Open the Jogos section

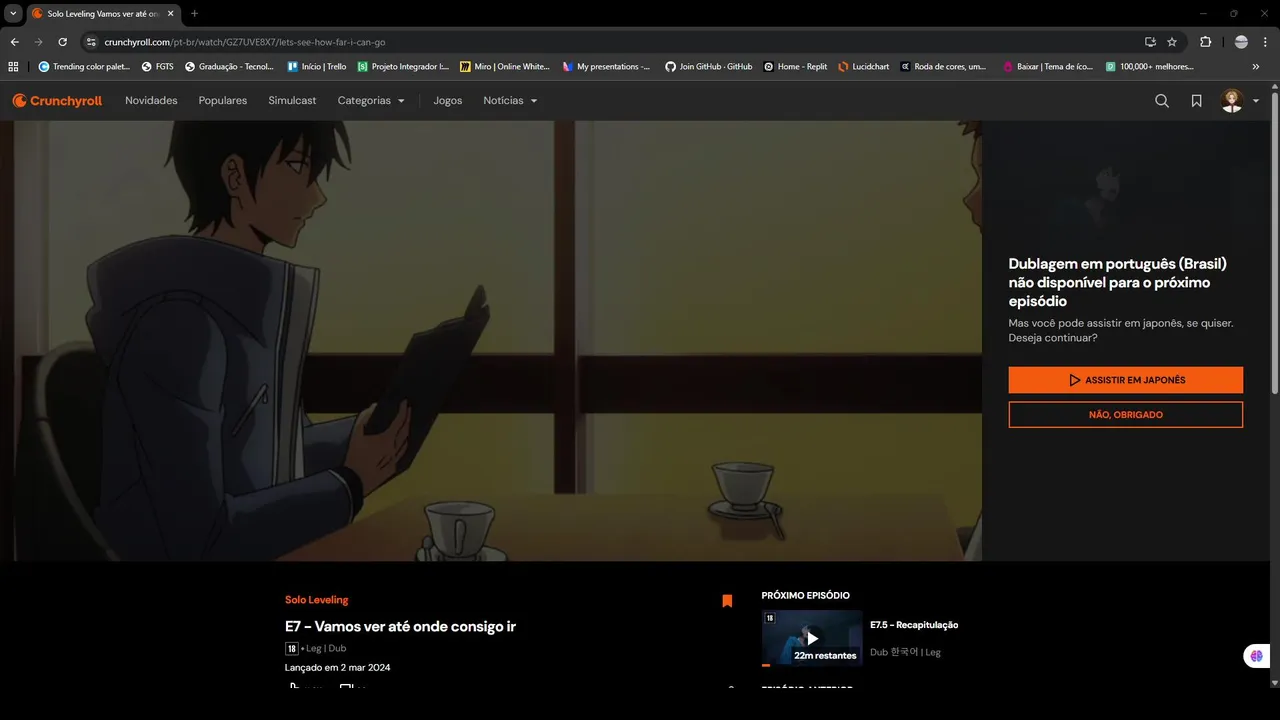447,101
